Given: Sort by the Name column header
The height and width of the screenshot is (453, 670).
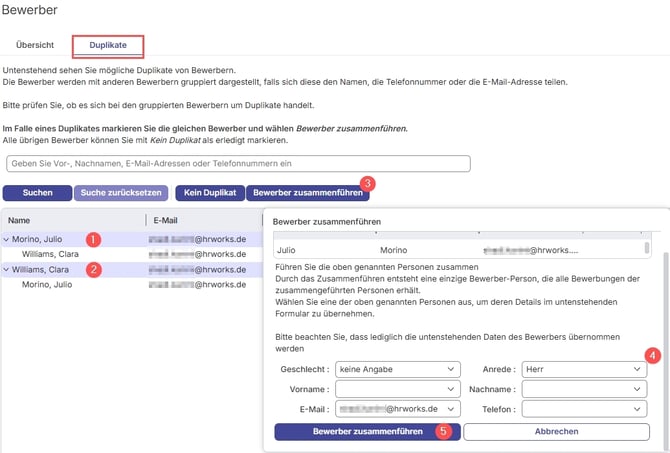Looking at the screenshot, I should (18, 220).
